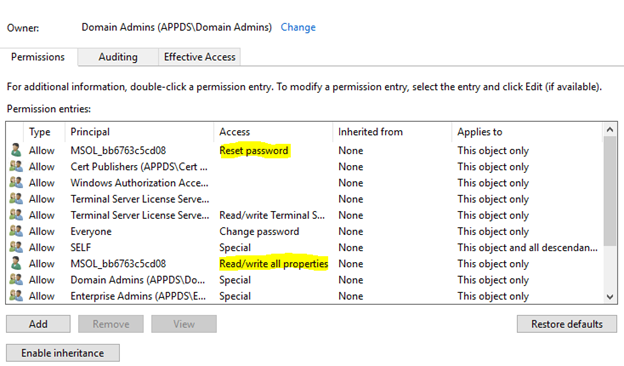The height and width of the screenshot is (366, 624).
Task: Click the group icon beside Windows Authorization Access
Action: (16, 183)
